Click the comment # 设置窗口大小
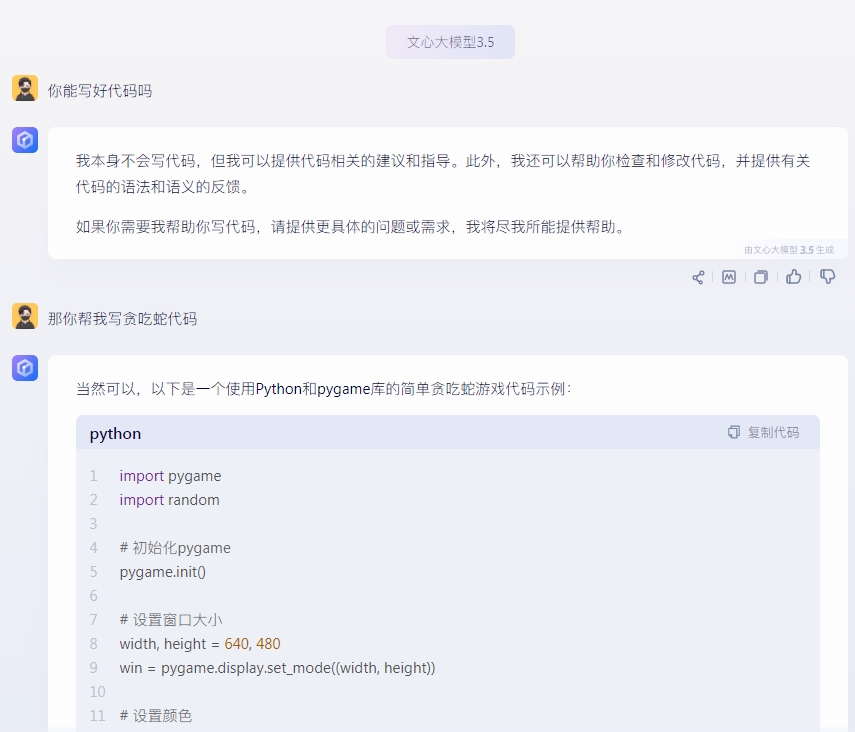 [171, 620]
